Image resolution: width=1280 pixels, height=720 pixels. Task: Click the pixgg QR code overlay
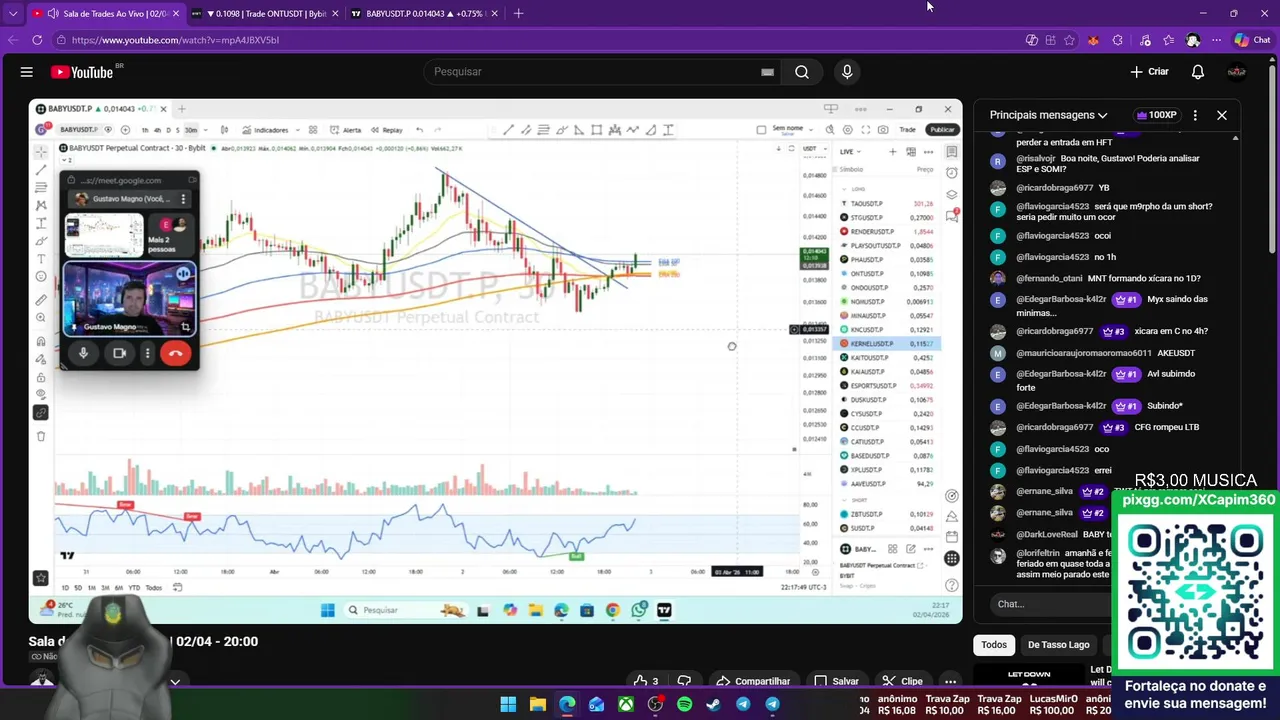point(1195,589)
